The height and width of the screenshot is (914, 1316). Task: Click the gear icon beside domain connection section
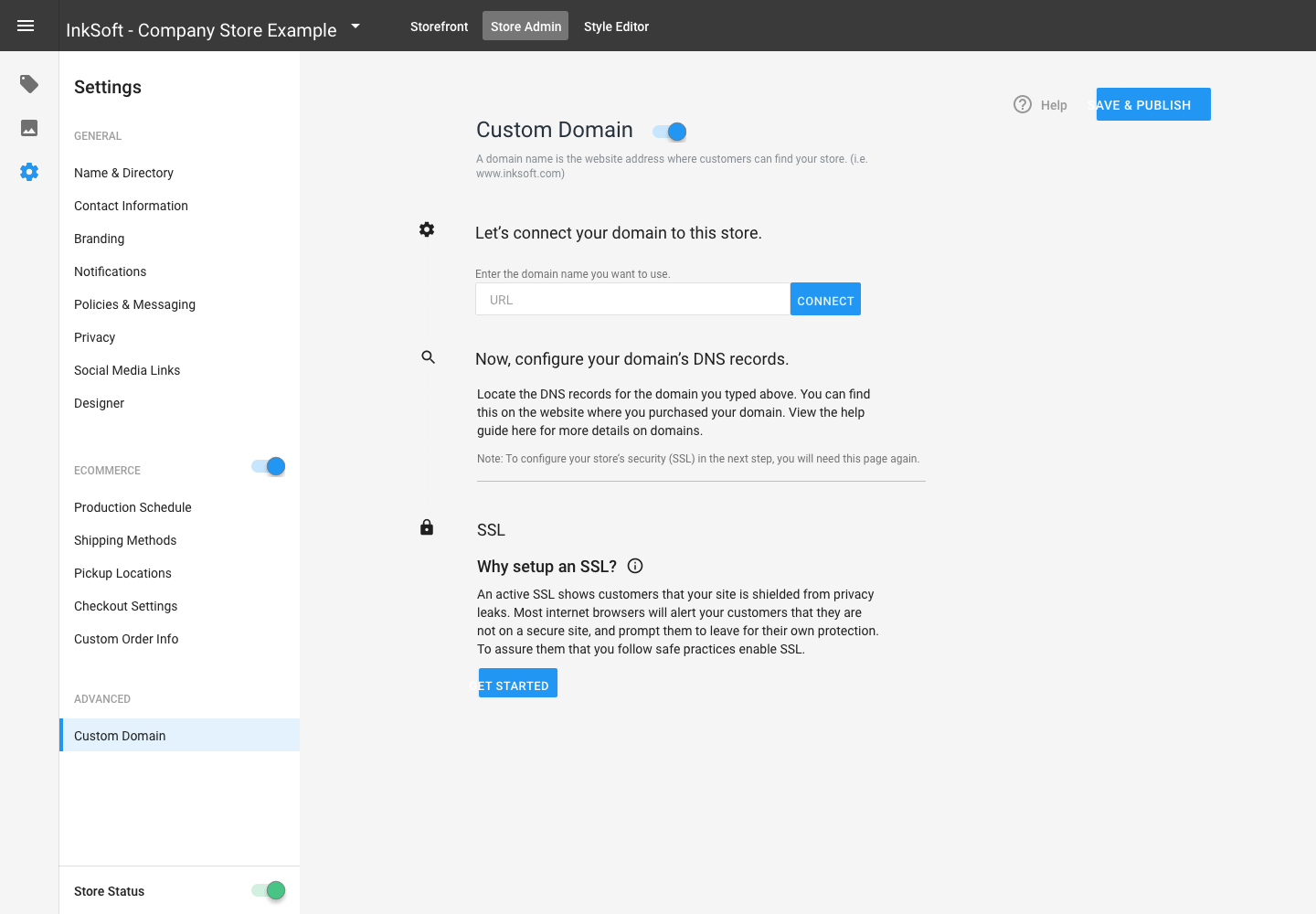pyautogui.click(x=427, y=229)
